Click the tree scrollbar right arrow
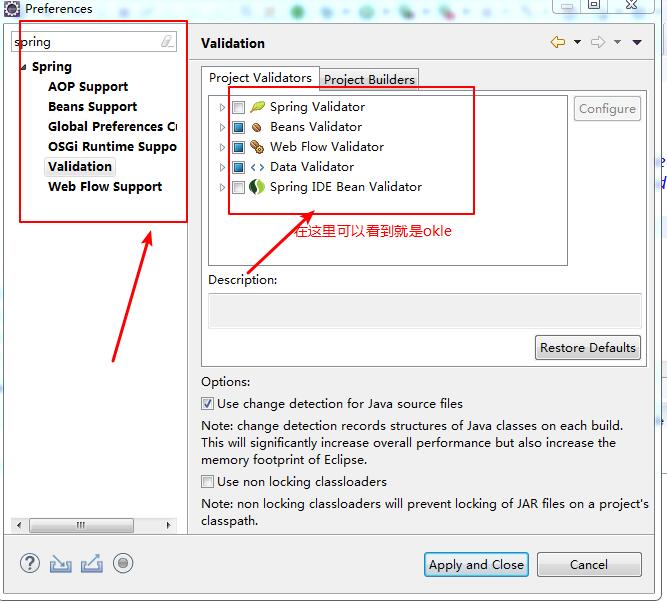This screenshot has width=667, height=604. [x=168, y=525]
